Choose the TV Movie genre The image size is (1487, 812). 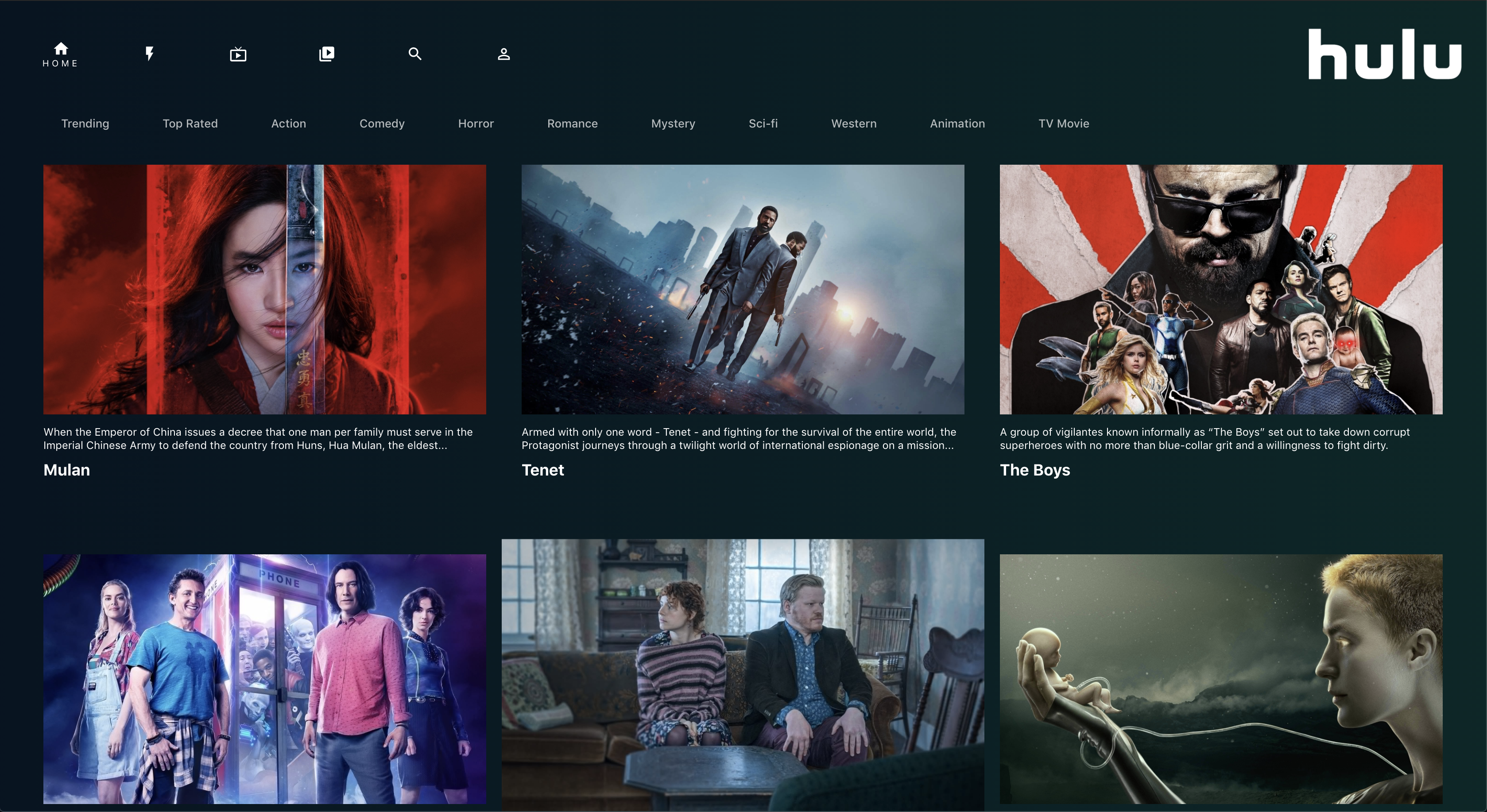[1064, 124]
